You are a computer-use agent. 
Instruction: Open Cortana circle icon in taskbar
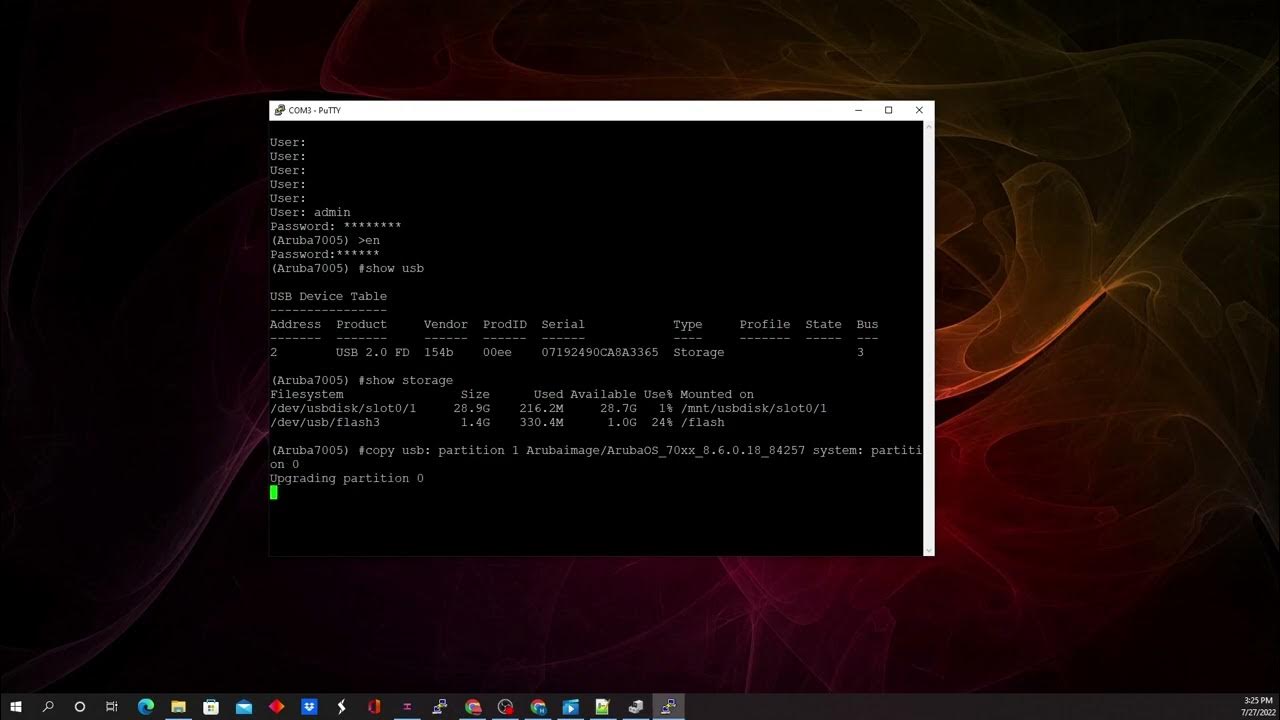tap(80, 707)
